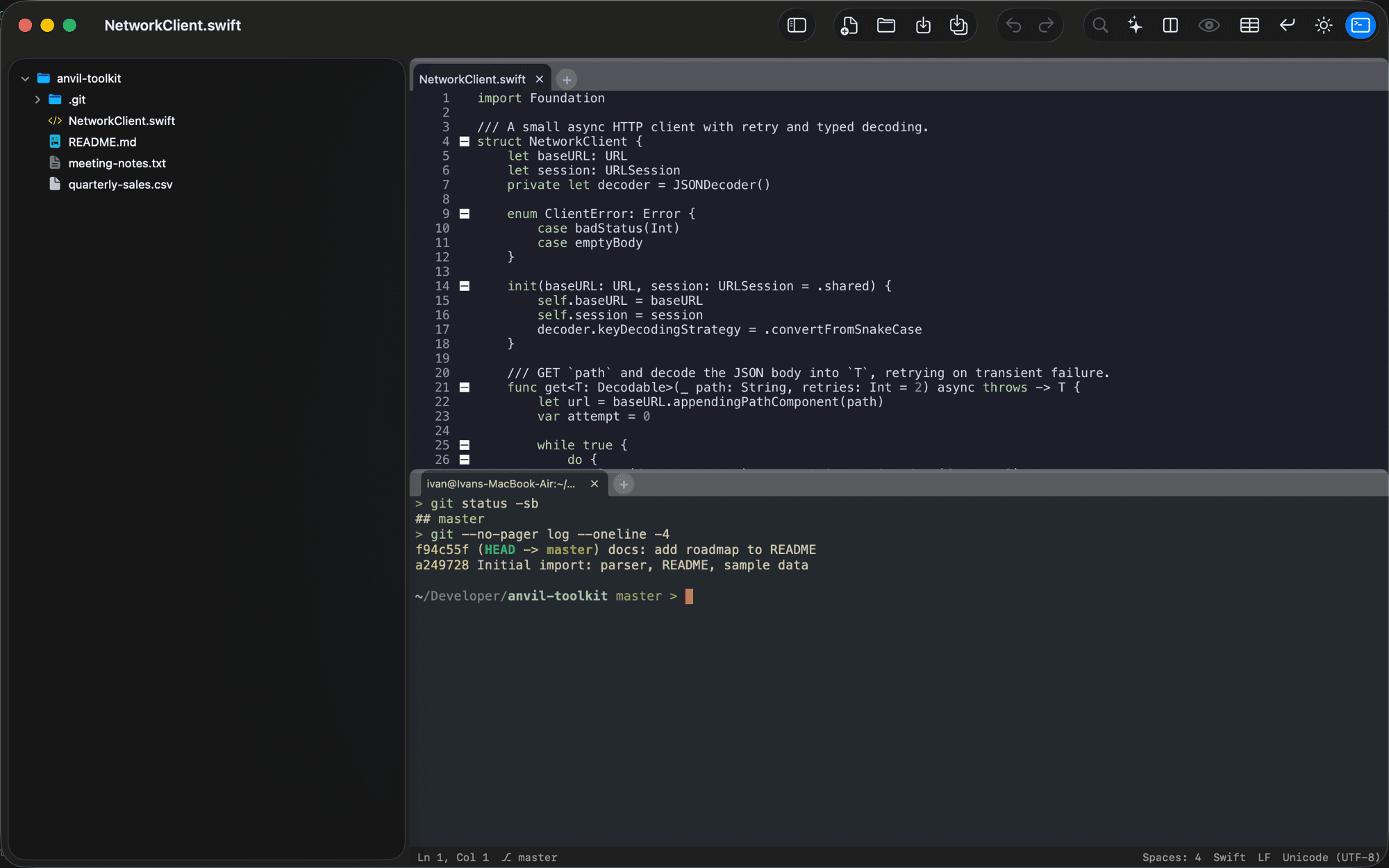Click the single-document save icon

(923, 26)
